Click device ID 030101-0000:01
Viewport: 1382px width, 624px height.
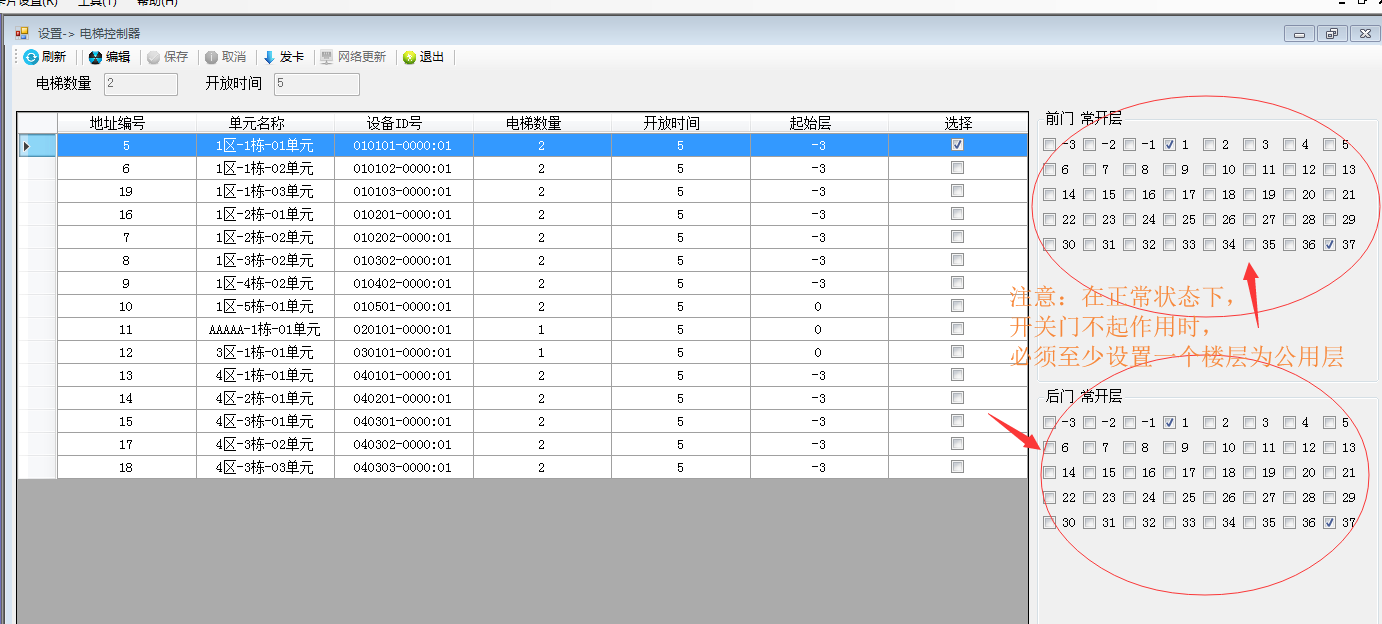click(404, 353)
